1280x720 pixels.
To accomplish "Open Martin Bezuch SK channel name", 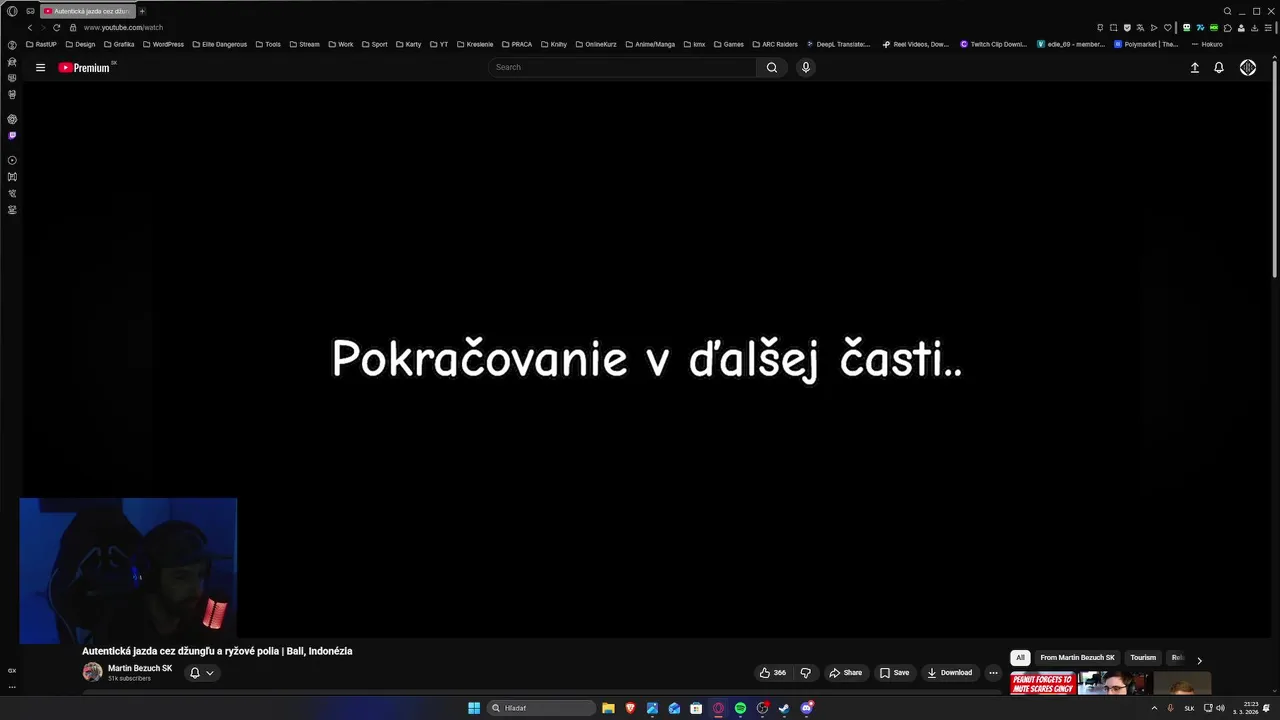I will coord(140,668).
